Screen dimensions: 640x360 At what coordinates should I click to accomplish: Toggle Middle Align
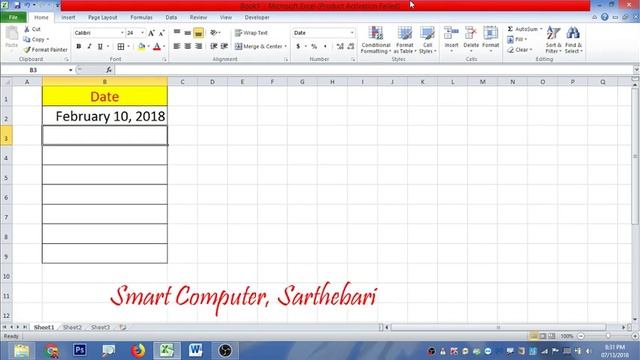[x=187, y=33]
